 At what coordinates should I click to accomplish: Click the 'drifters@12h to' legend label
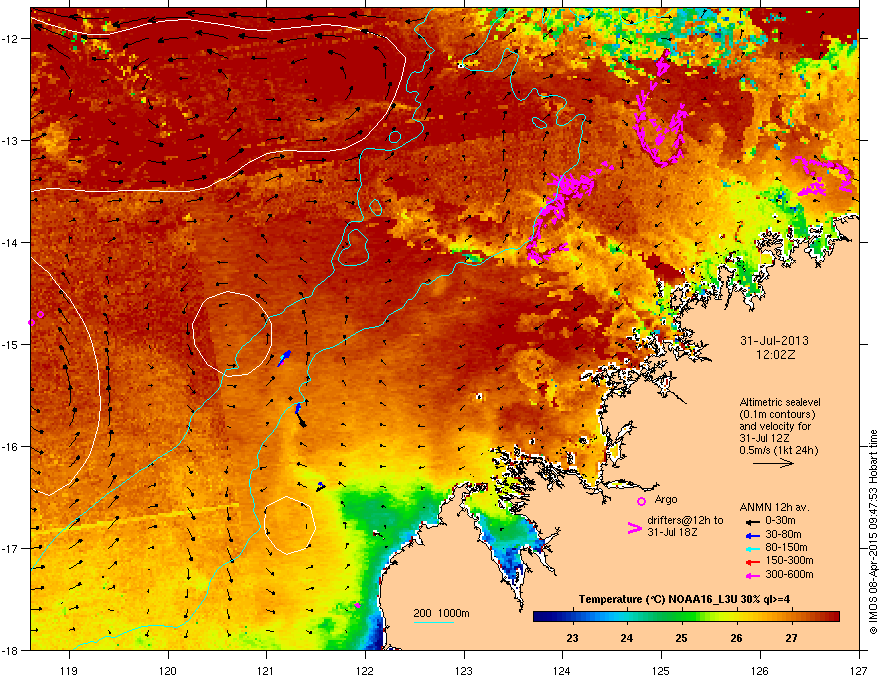685,521
